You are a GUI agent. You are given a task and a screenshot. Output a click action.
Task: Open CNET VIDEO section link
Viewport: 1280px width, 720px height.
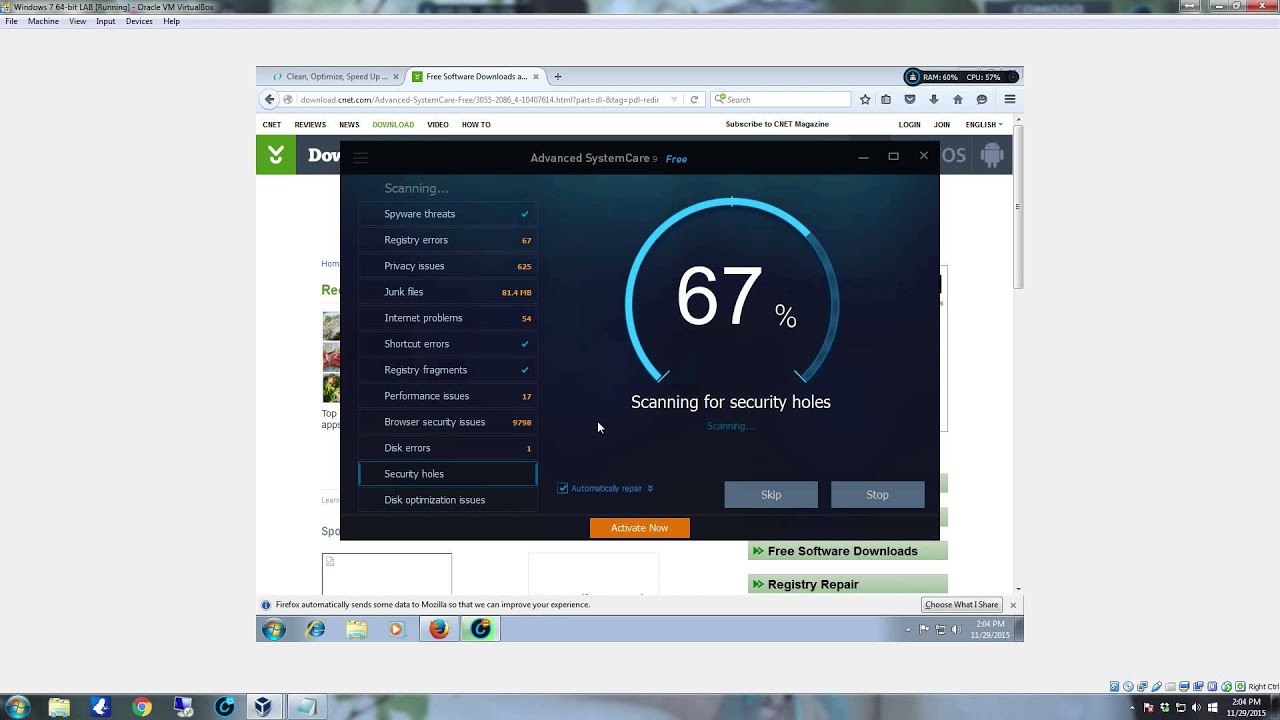tap(438, 125)
